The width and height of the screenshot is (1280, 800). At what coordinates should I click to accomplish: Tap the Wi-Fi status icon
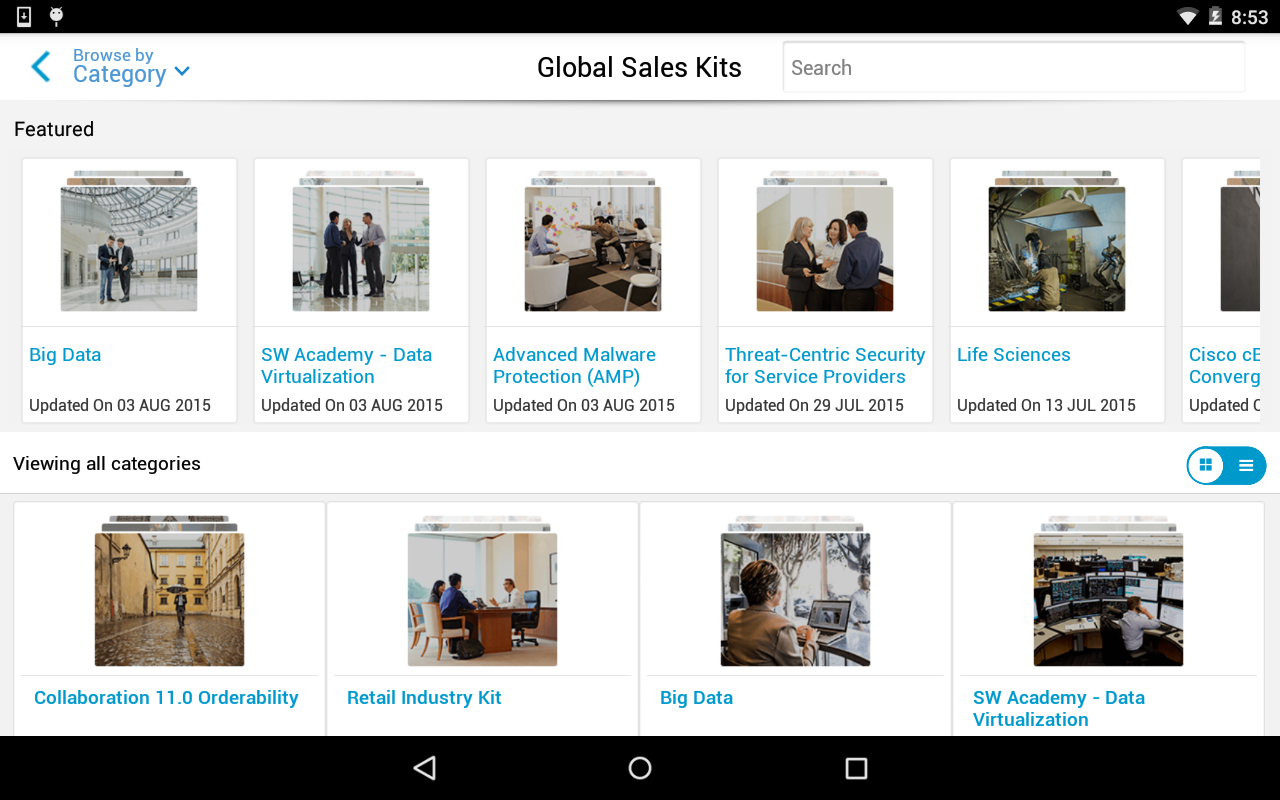pyautogui.click(x=1188, y=16)
